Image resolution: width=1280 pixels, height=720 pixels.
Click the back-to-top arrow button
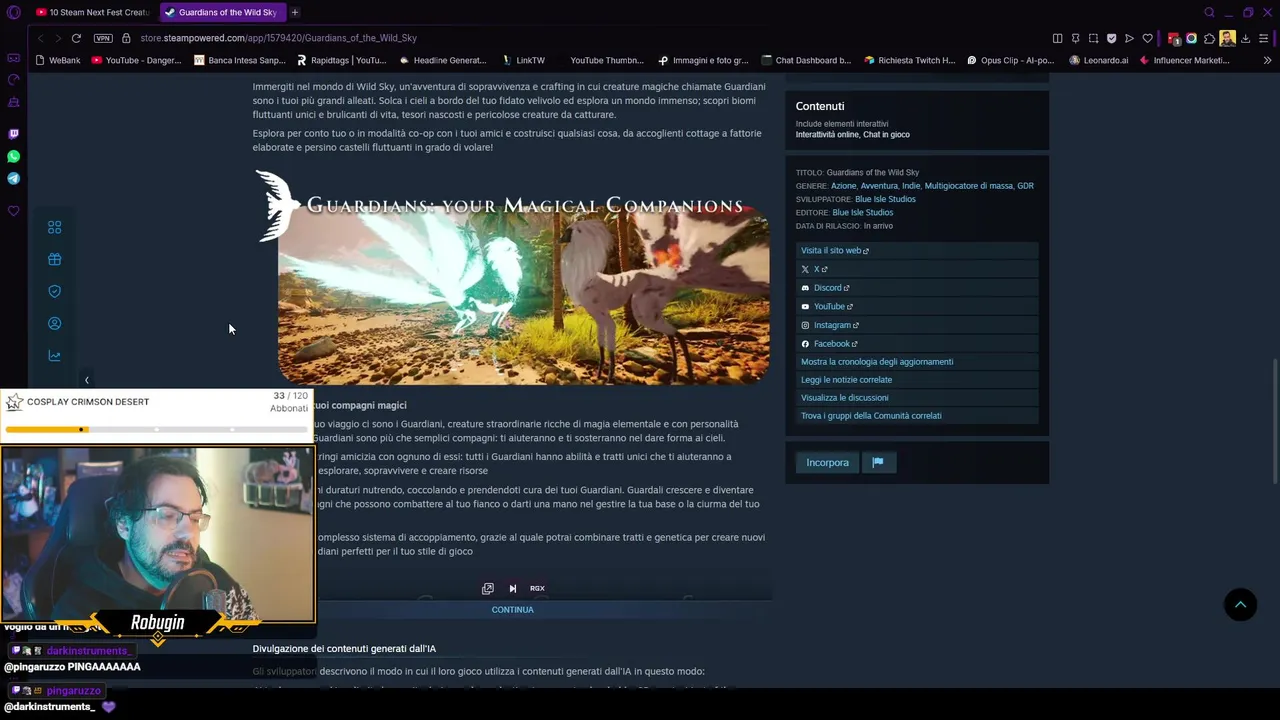click(1240, 604)
